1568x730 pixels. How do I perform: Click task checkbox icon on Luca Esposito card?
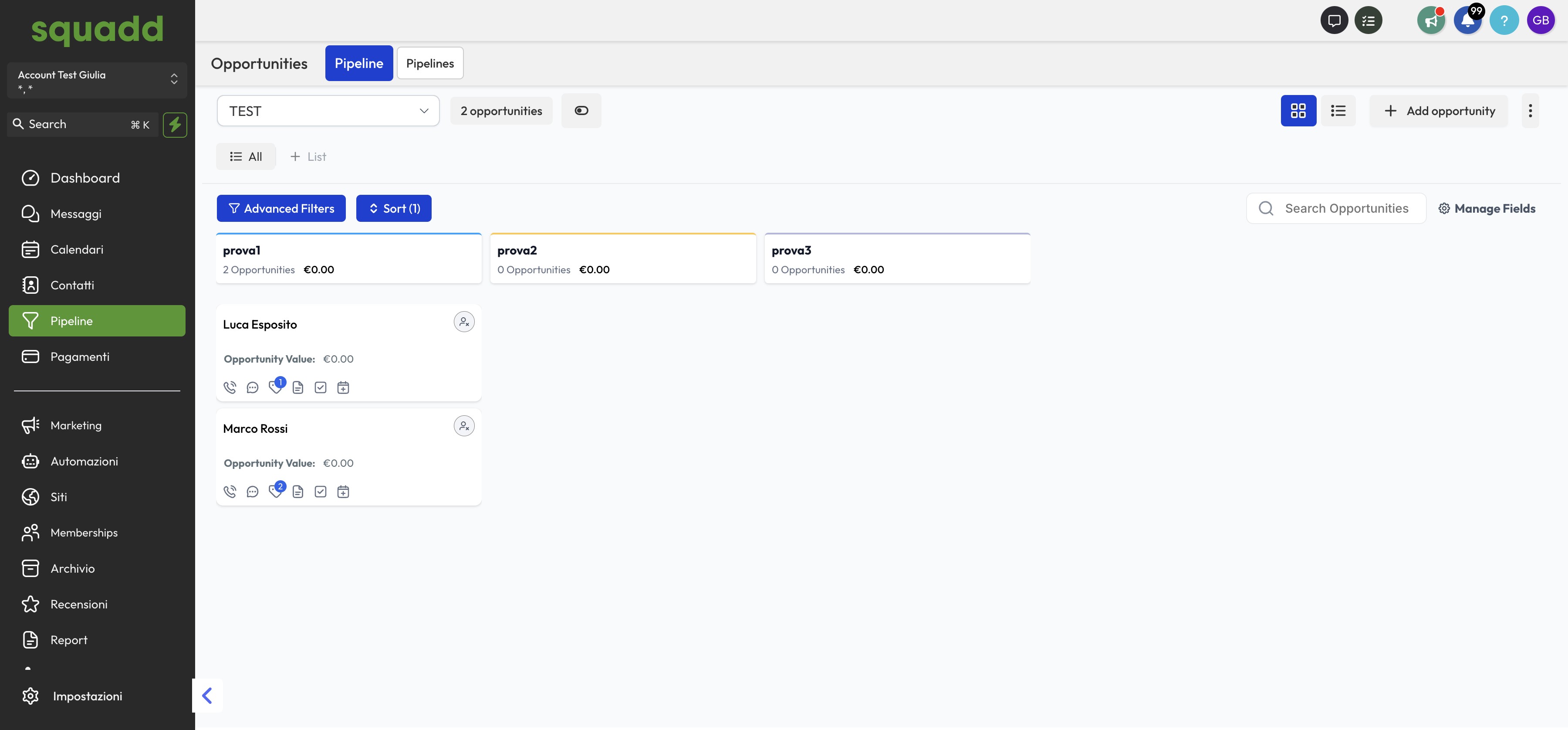320,387
